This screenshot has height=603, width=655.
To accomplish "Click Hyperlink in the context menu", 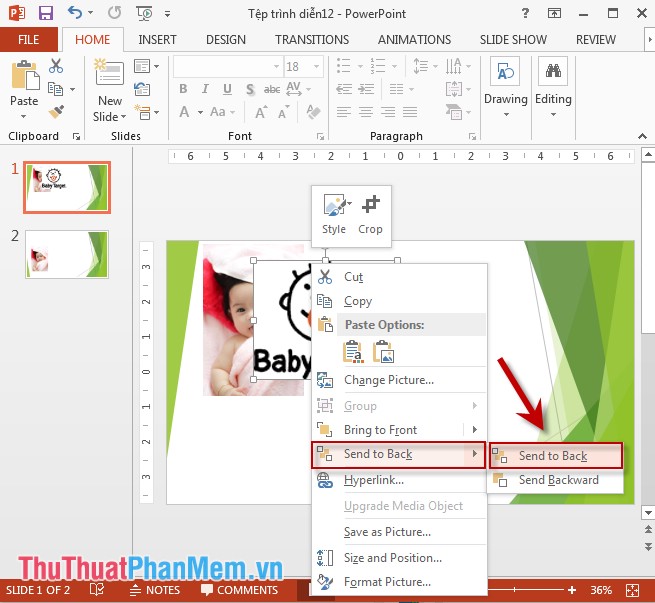I will coord(399,480).
